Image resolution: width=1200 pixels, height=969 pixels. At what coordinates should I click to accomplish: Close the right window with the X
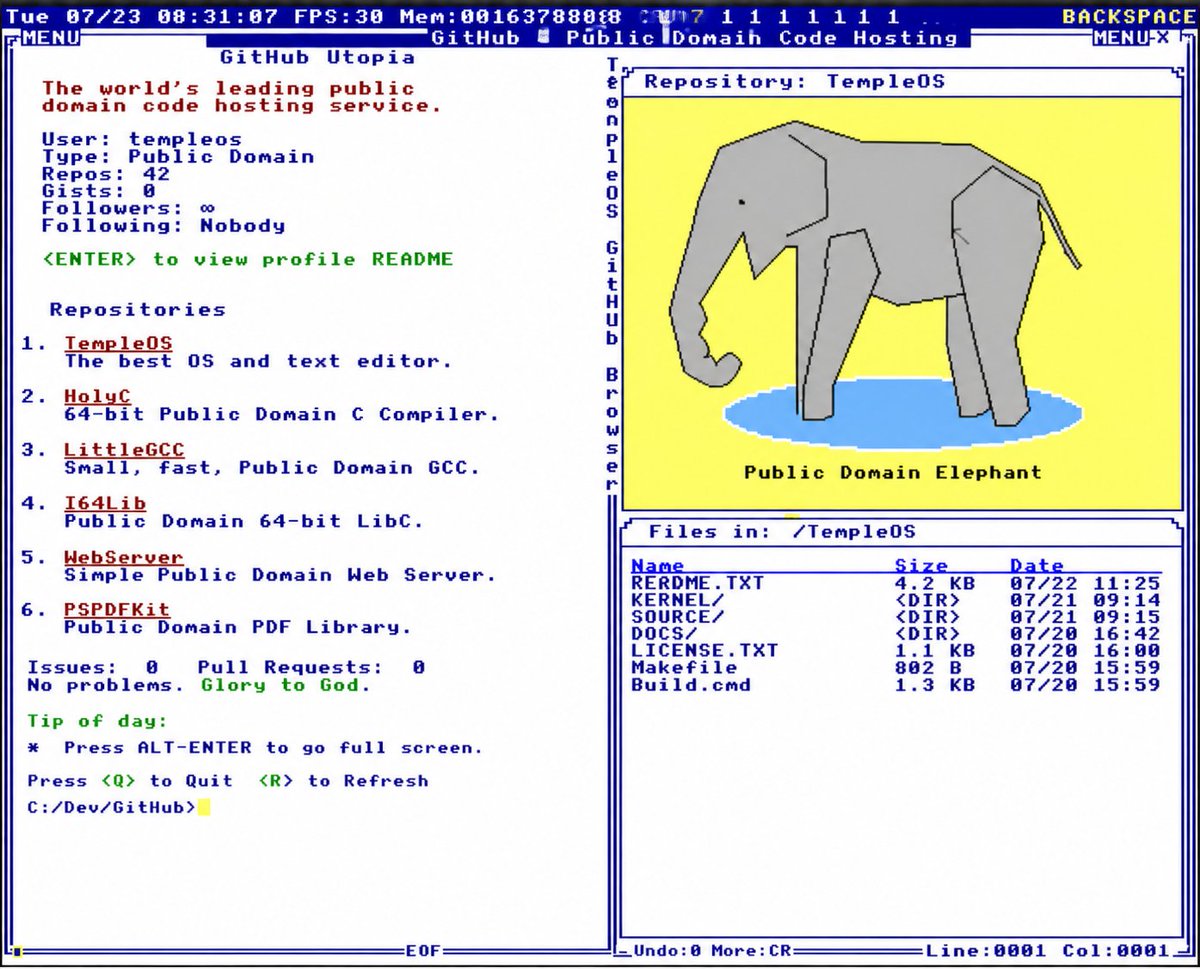[1163, 38]
